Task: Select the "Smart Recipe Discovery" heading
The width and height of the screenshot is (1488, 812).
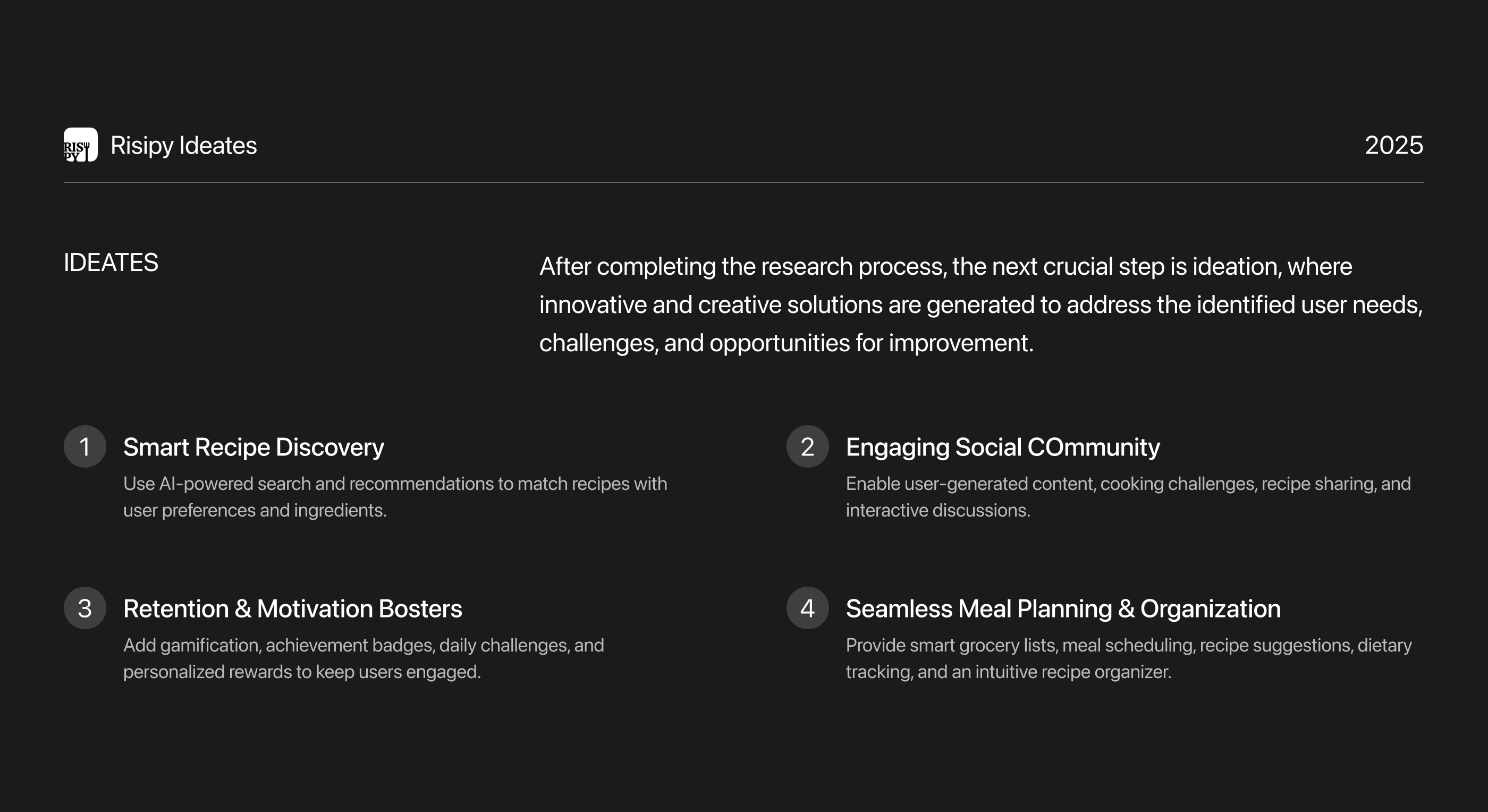Action: [x=253, y=447]
